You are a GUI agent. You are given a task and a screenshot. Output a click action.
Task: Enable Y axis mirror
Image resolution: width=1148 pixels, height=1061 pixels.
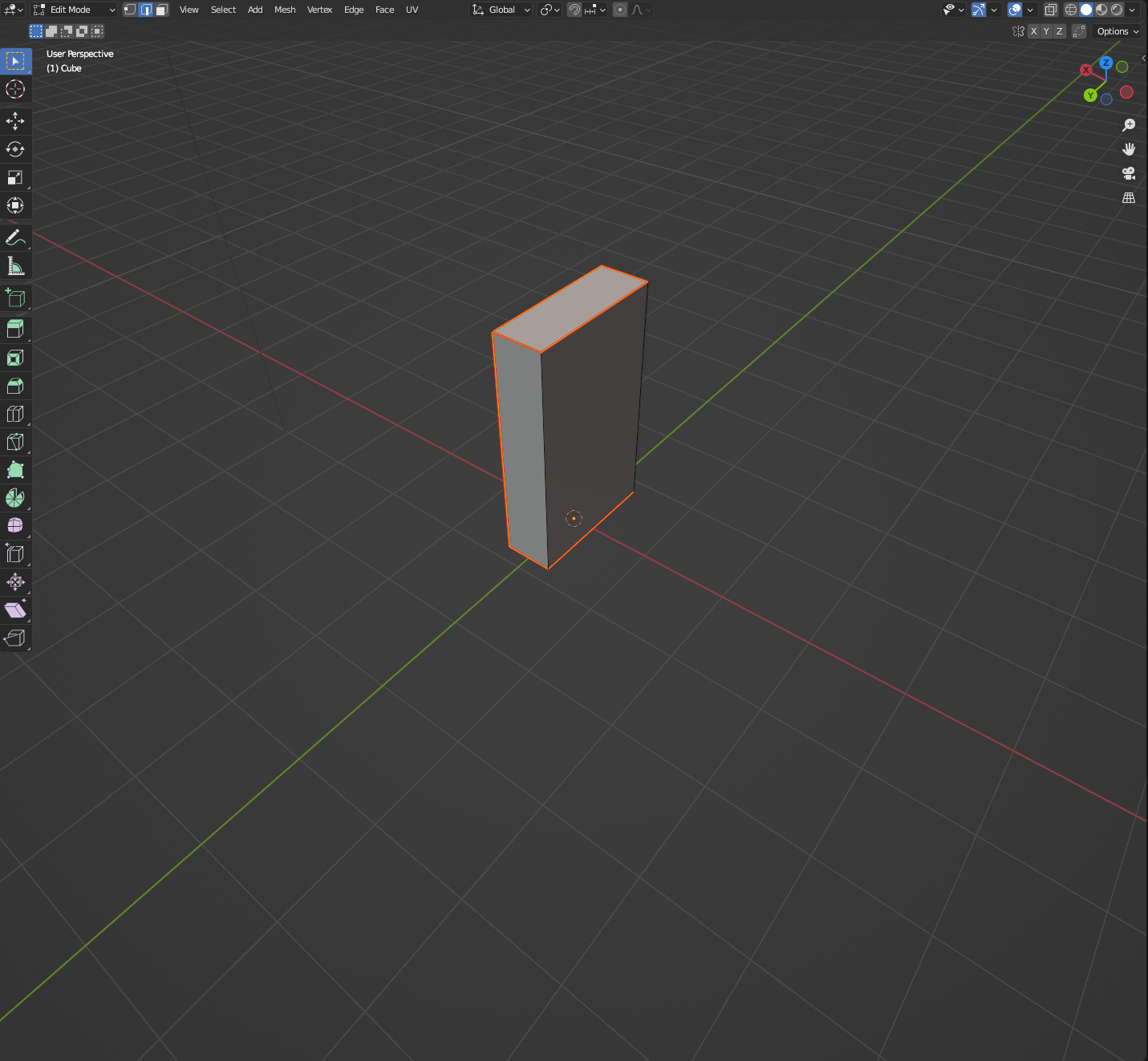point(1047,31)
